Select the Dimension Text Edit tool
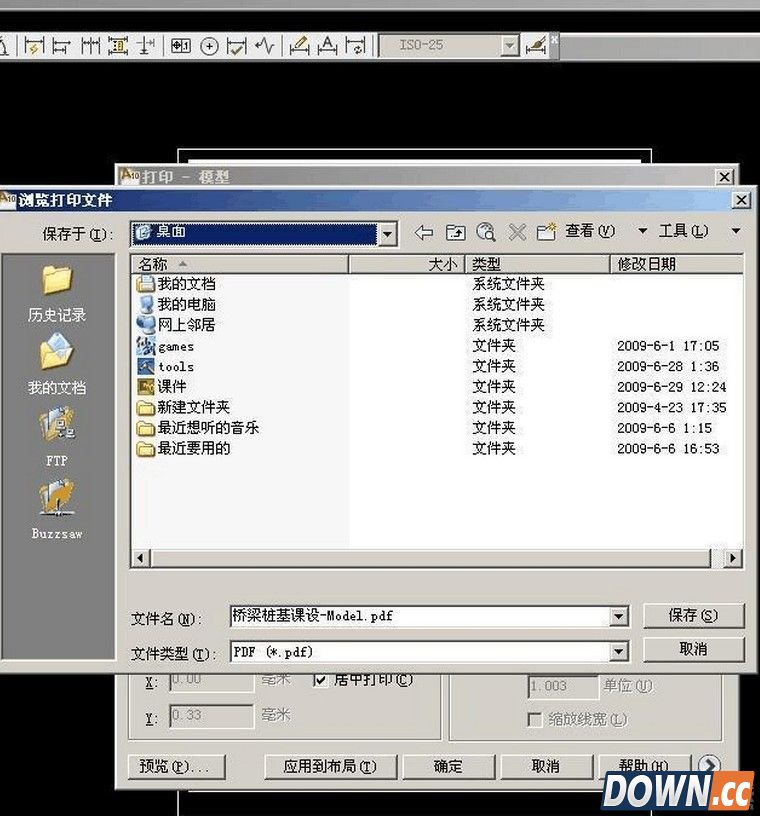The image size is (760, 816). pos(327,46)
